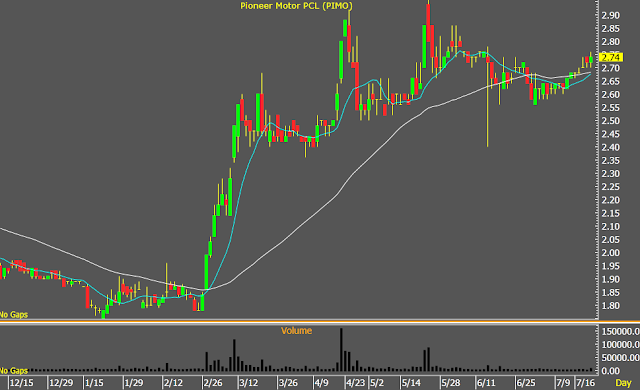Image resolution: width=640 pixels, height=390 pixels.
Task: Click the 2.65 price axis label
Action: (x=610, y=82)
